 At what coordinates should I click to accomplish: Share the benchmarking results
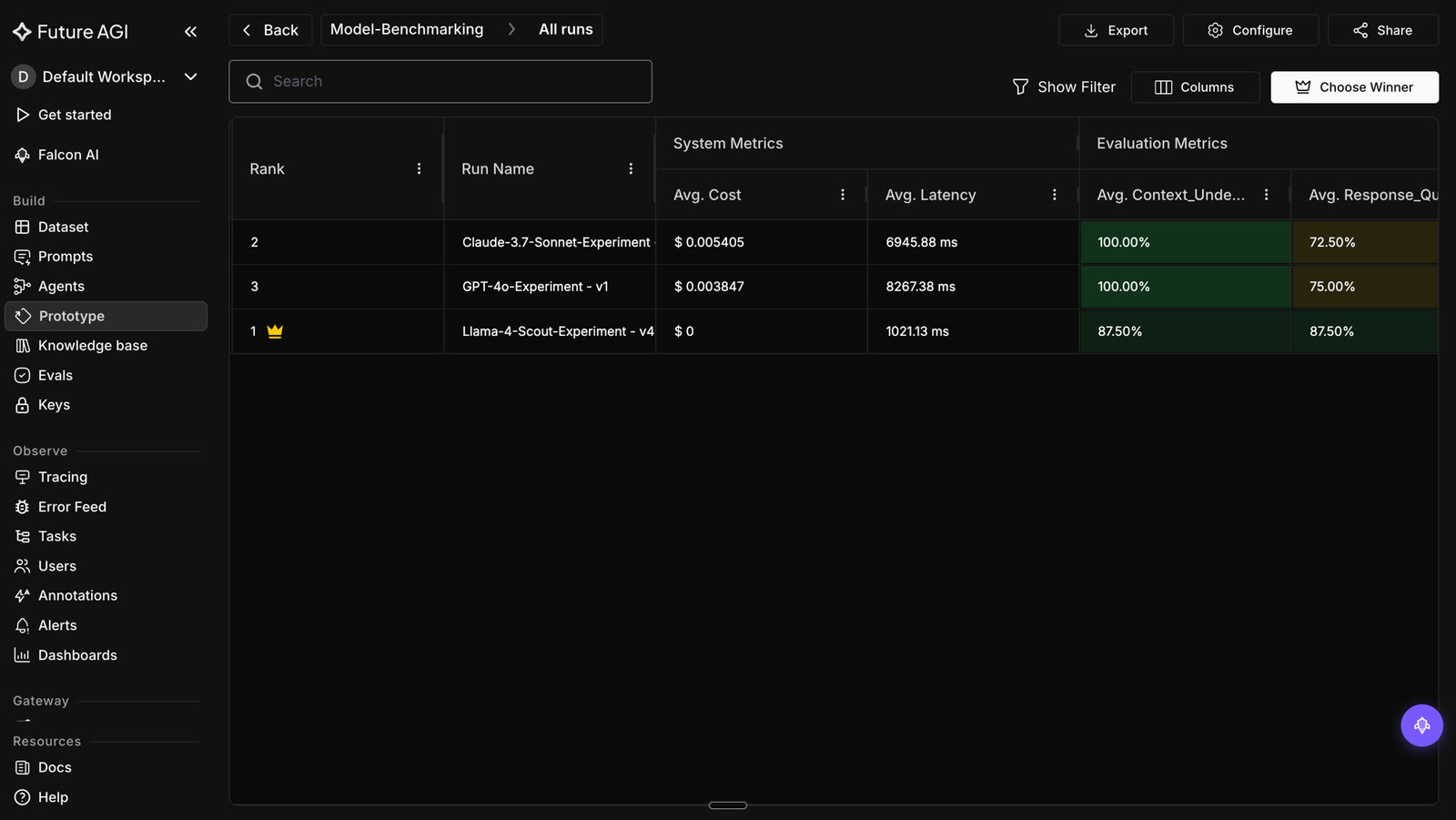coord(1382,30)
